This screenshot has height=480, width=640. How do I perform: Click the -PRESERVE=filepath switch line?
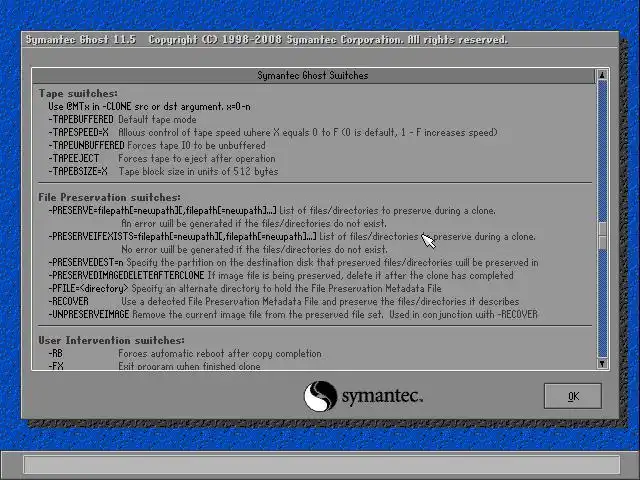[x=272, y=211]
